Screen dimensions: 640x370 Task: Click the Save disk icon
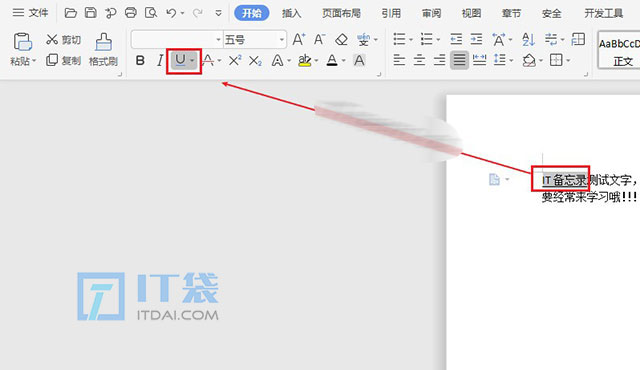[91, 13]
